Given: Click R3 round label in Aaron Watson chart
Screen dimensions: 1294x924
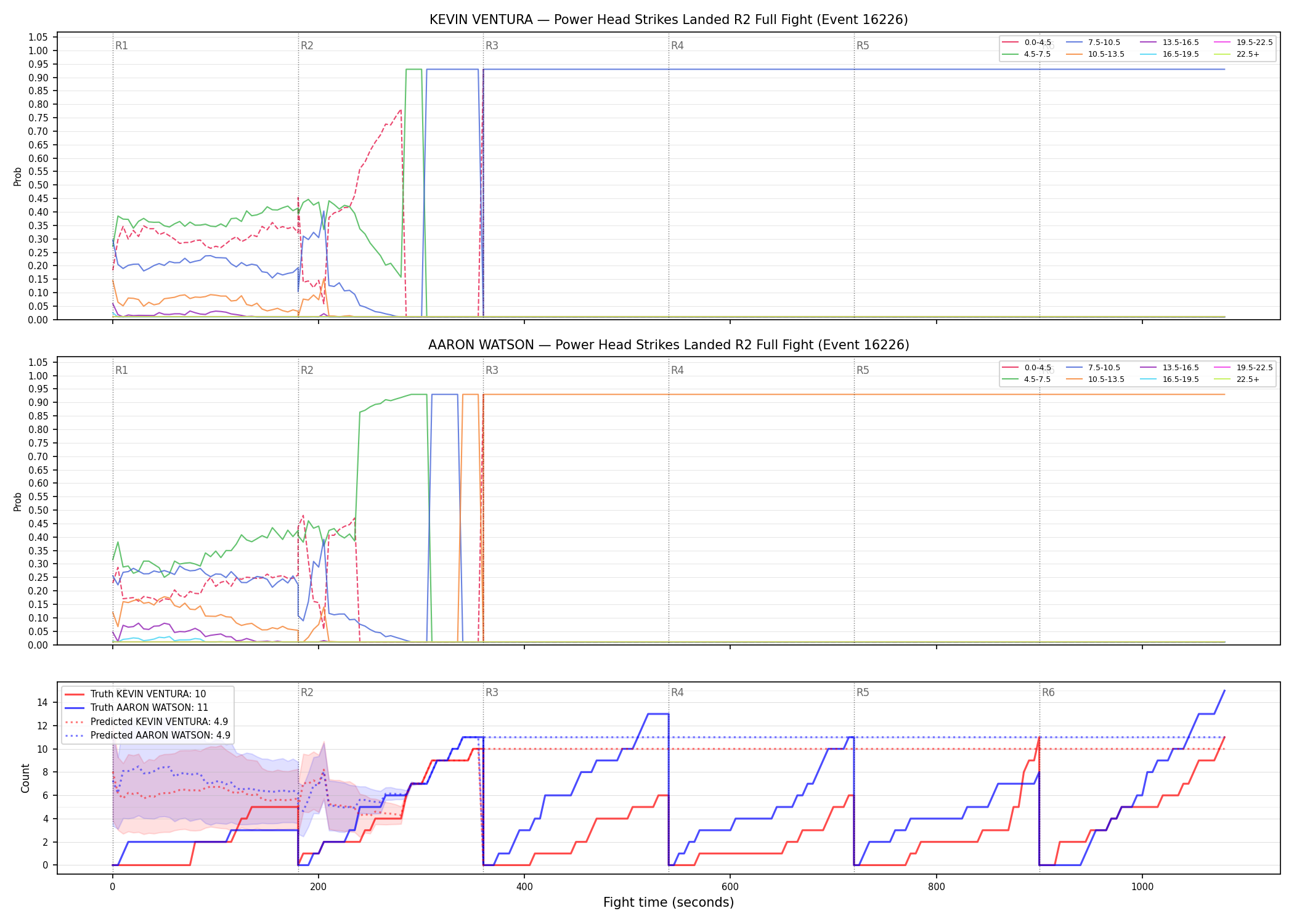Looking at the screenshot, I should 492,370.
